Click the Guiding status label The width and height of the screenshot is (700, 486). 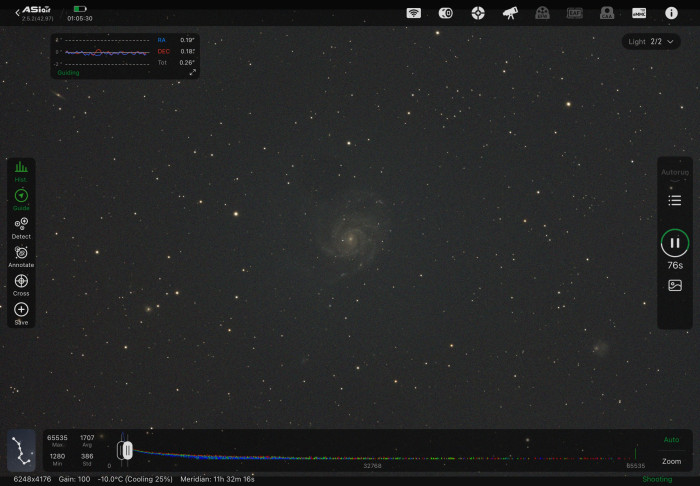68,72
